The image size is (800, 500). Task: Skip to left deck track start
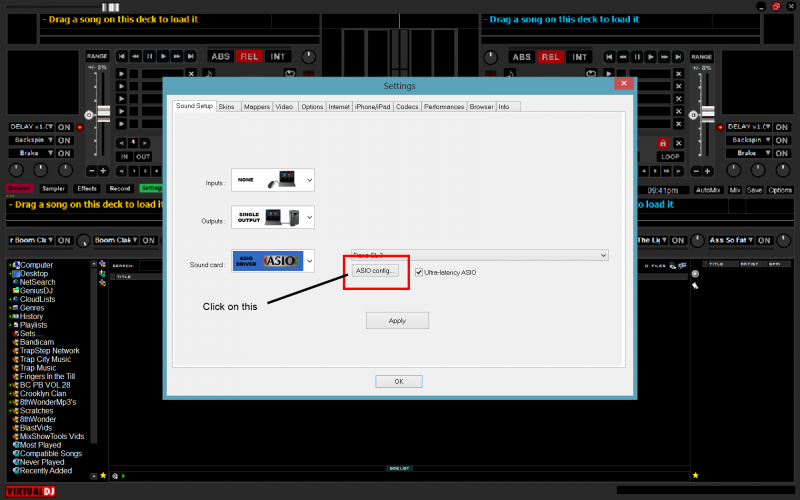coord(121,56)
